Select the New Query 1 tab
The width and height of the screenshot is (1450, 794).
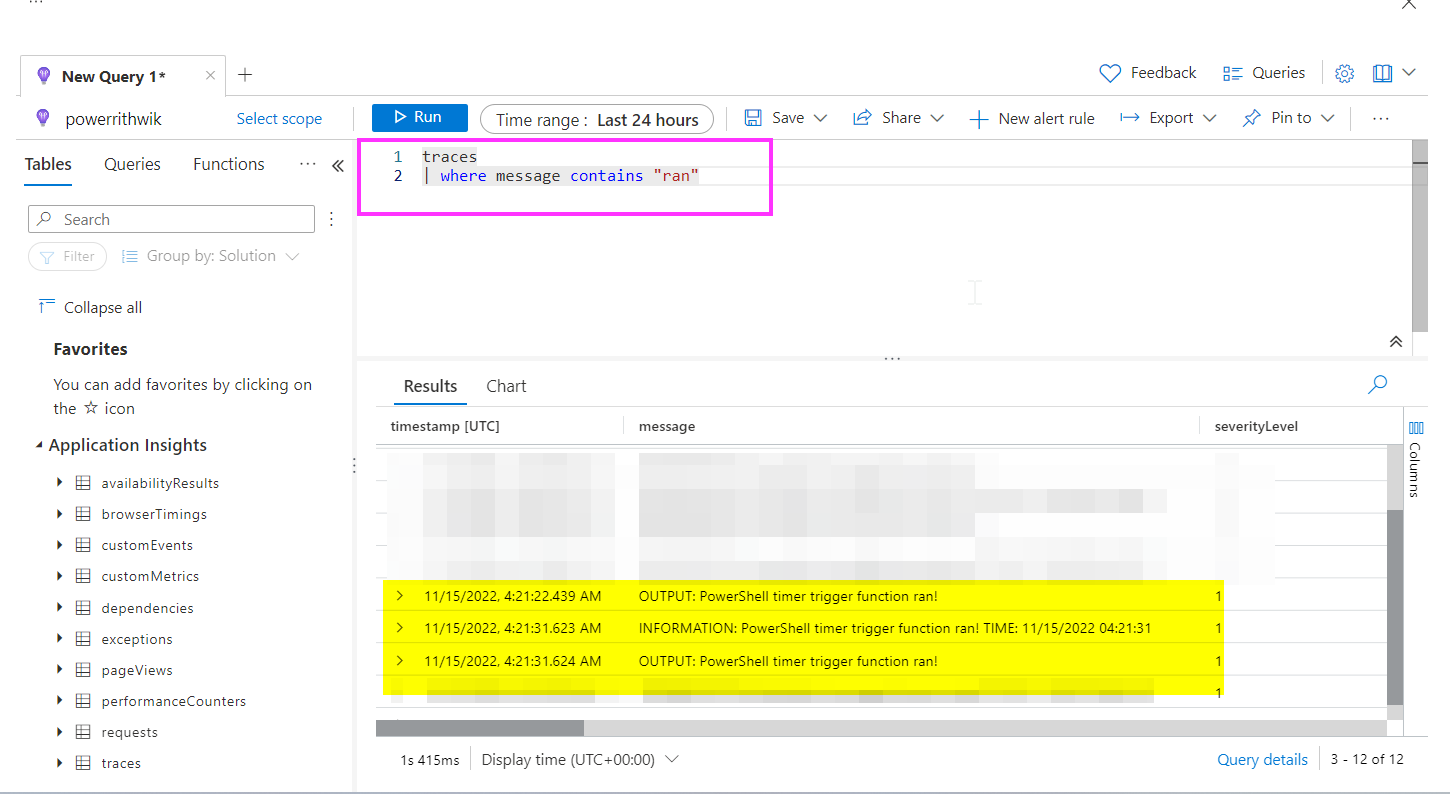click(113, 76)
